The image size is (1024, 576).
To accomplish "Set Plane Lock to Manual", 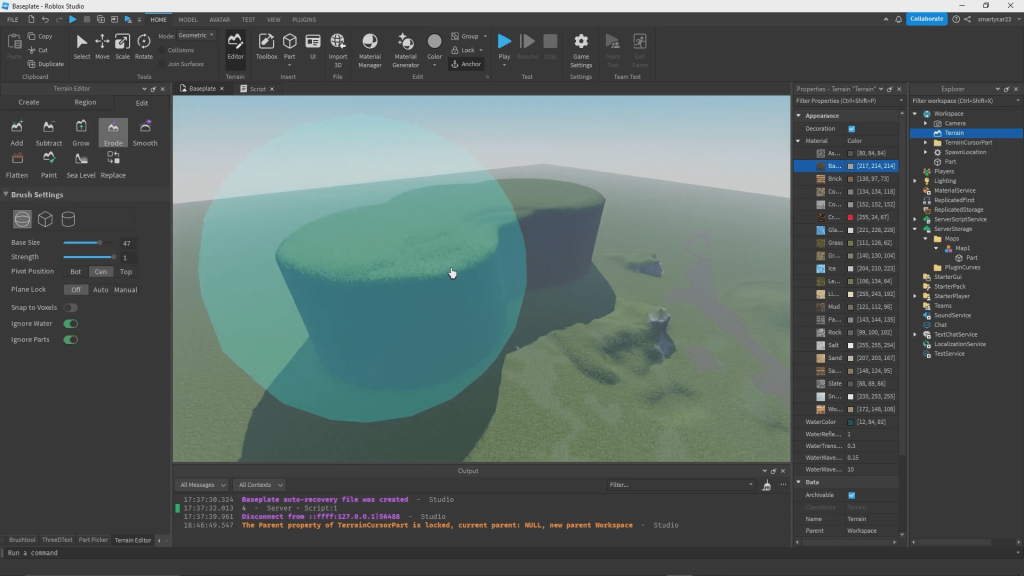I will [x=125, y=290].
